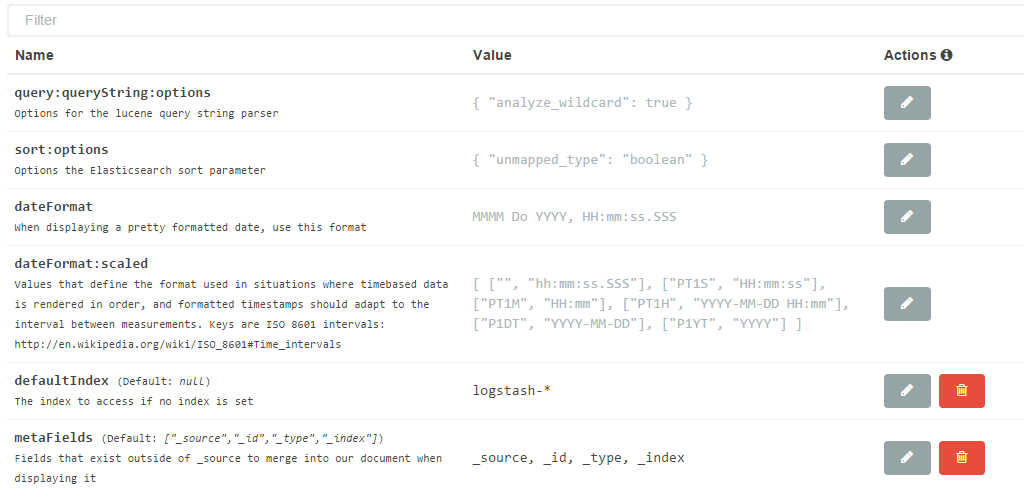The image size is (1024, 494).
Task: Edit the sort:options setting
Action: coord(907,160)
